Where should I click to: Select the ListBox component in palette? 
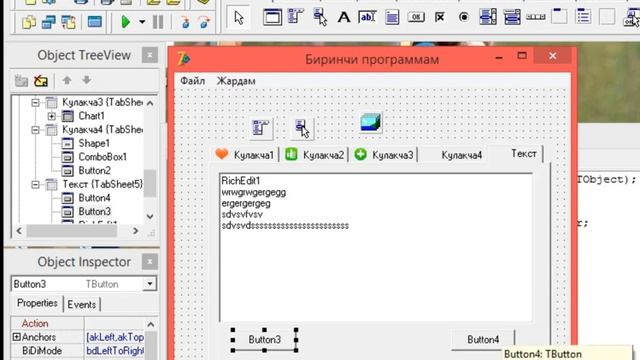point(488,17)
